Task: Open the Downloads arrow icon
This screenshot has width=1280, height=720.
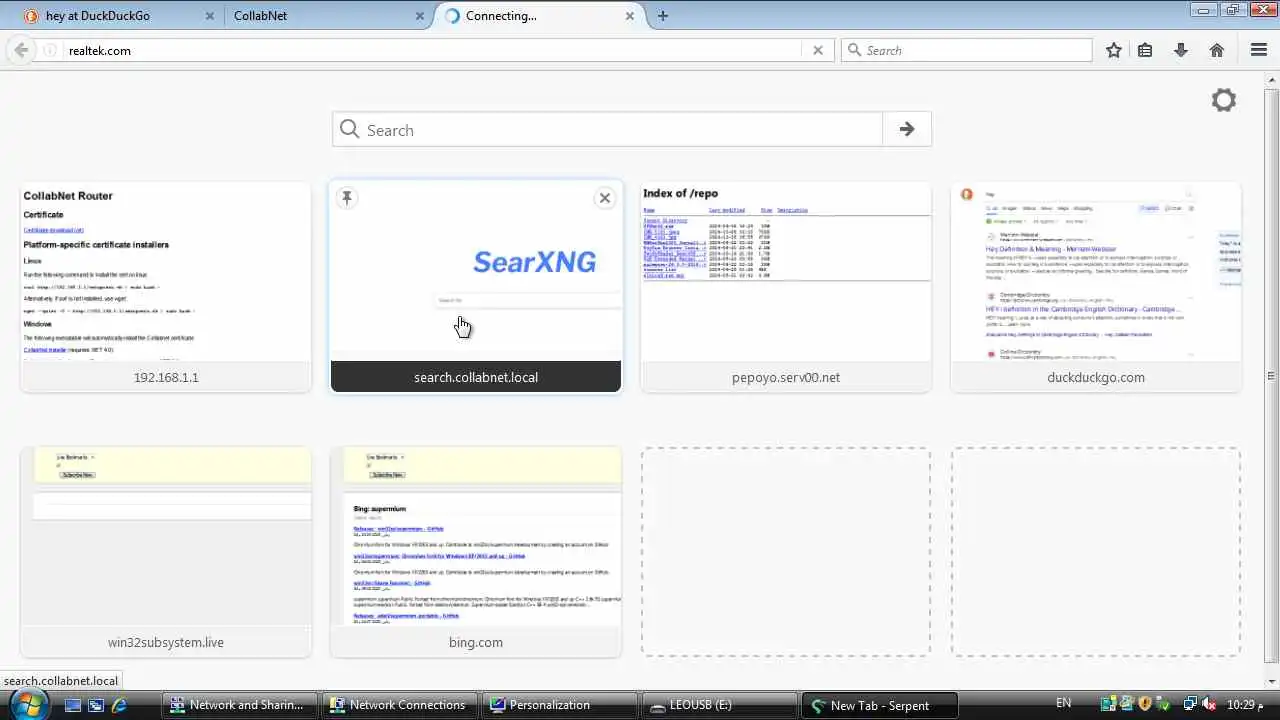Action: click(x=1181, y=50)
